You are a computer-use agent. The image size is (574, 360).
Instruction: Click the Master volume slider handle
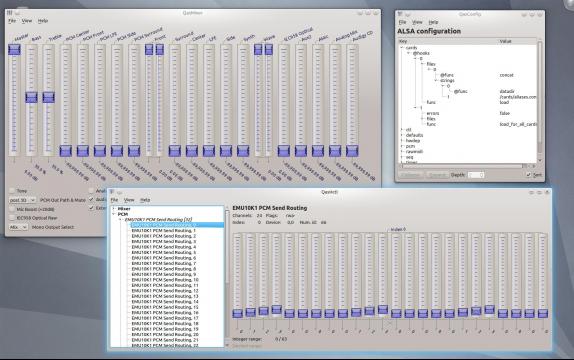[14, 50]
